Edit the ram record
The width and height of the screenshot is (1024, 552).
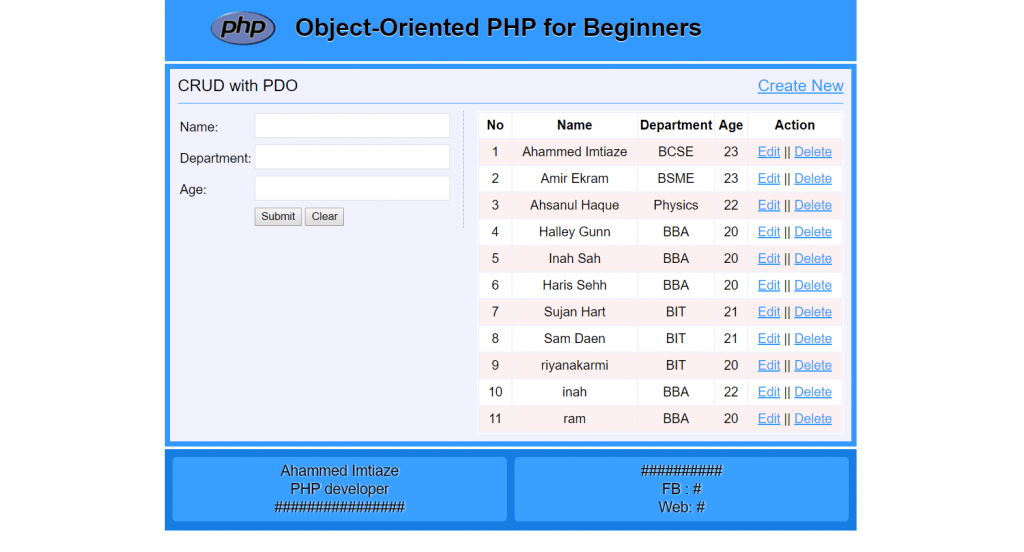point(769,419)
